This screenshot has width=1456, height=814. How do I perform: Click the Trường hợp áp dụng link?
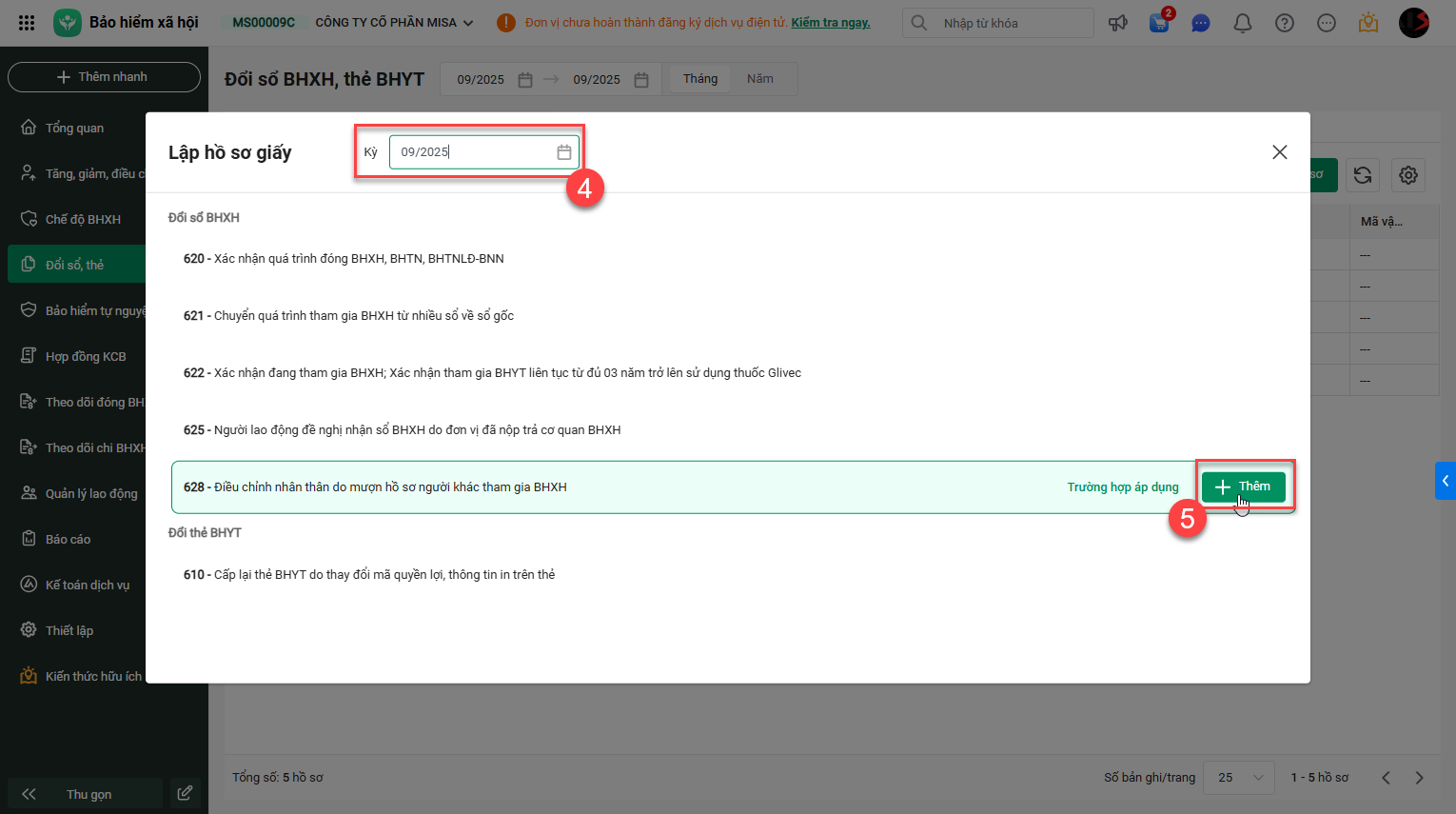[x=1123, y=487]
